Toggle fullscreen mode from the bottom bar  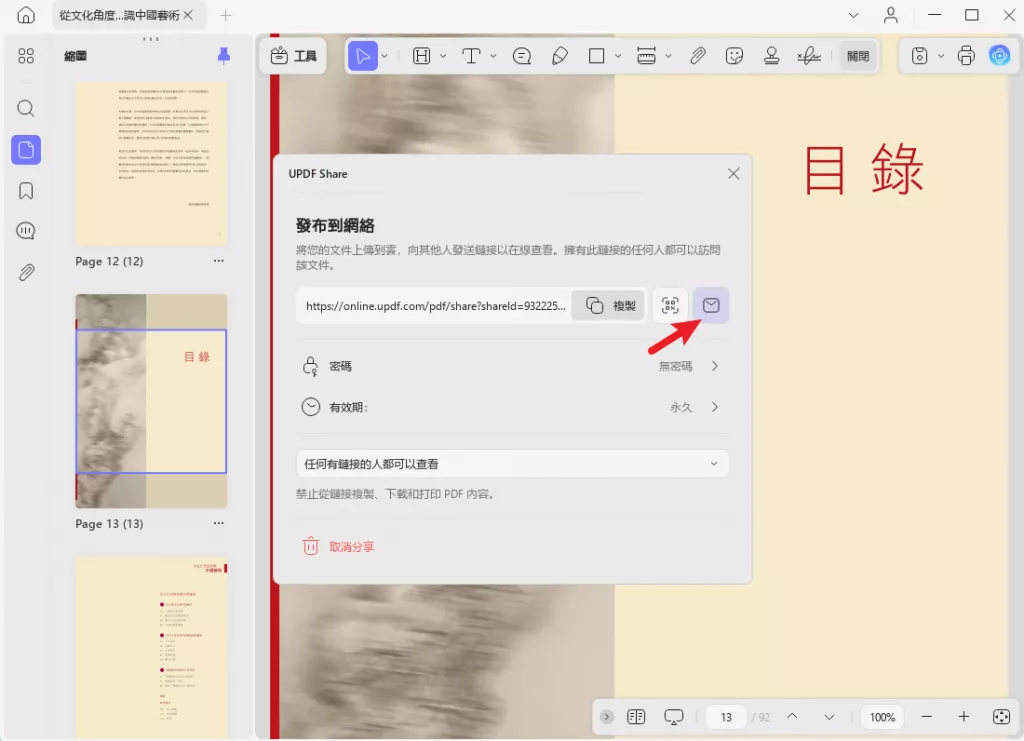(x=1001, y=717)
